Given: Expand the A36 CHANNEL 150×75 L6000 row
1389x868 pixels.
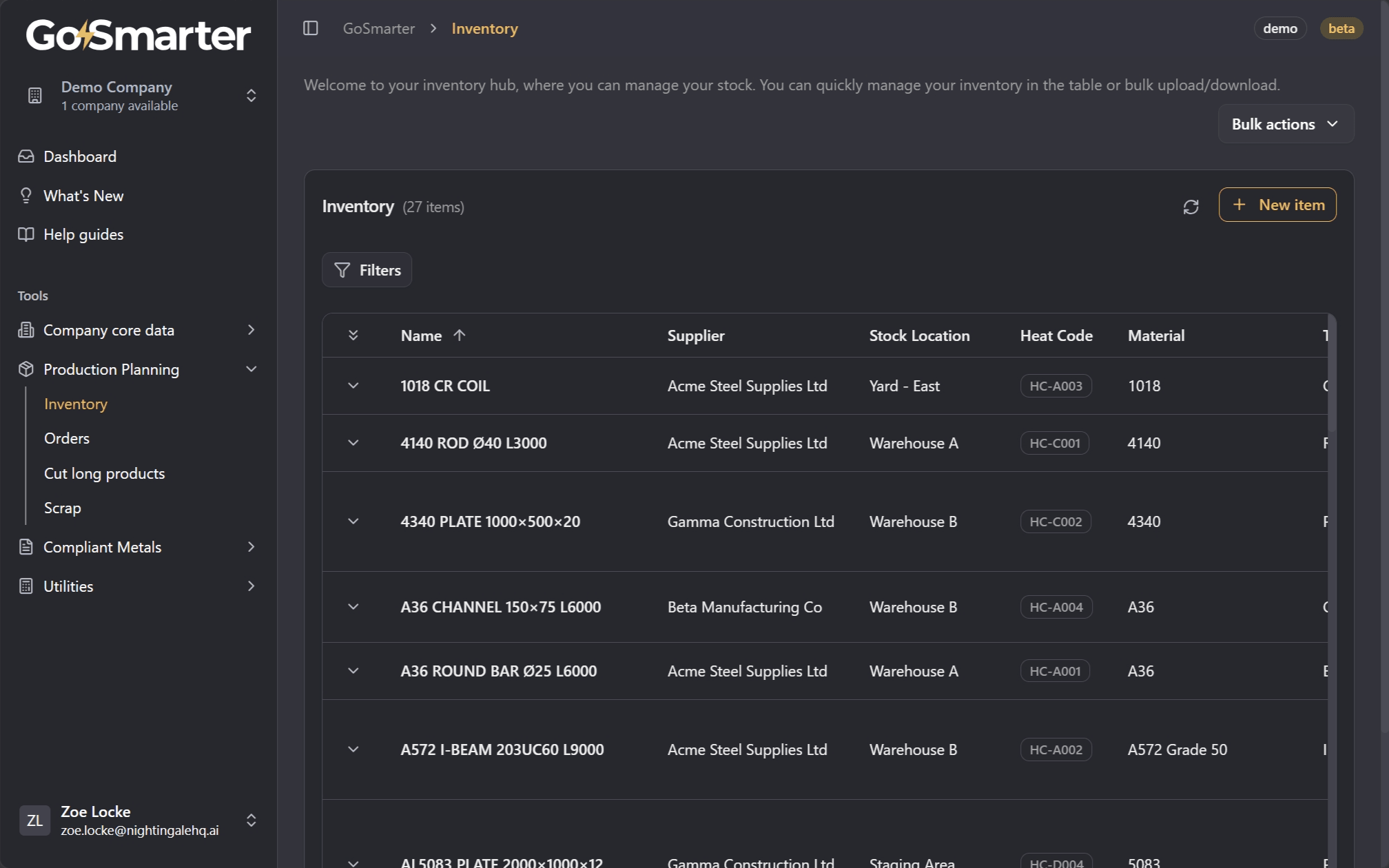Looking at the screenshot, I should (x=353, y=607).
